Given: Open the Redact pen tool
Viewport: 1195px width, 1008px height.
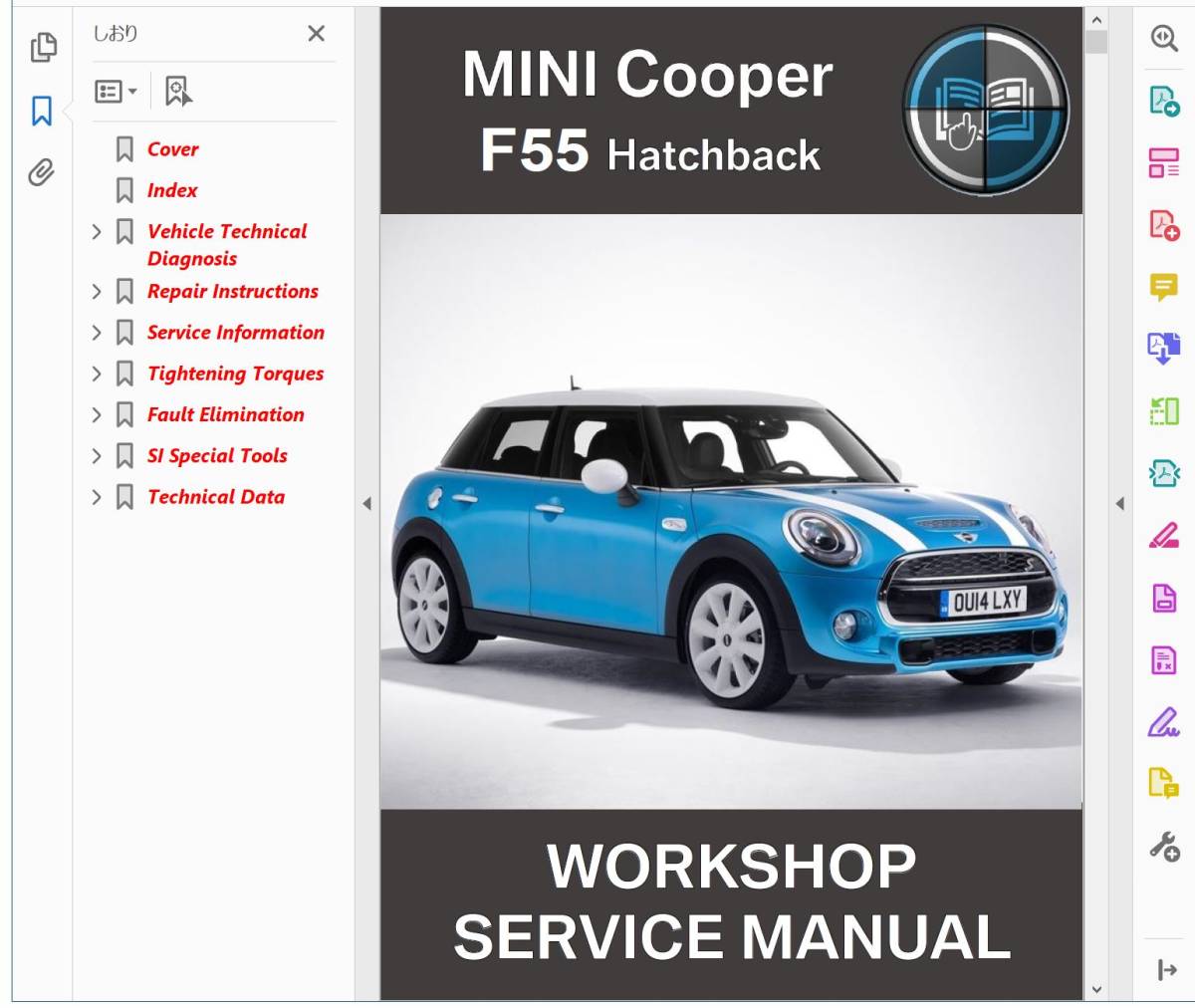Looking at the screenshot, I should click(1164, 536).
